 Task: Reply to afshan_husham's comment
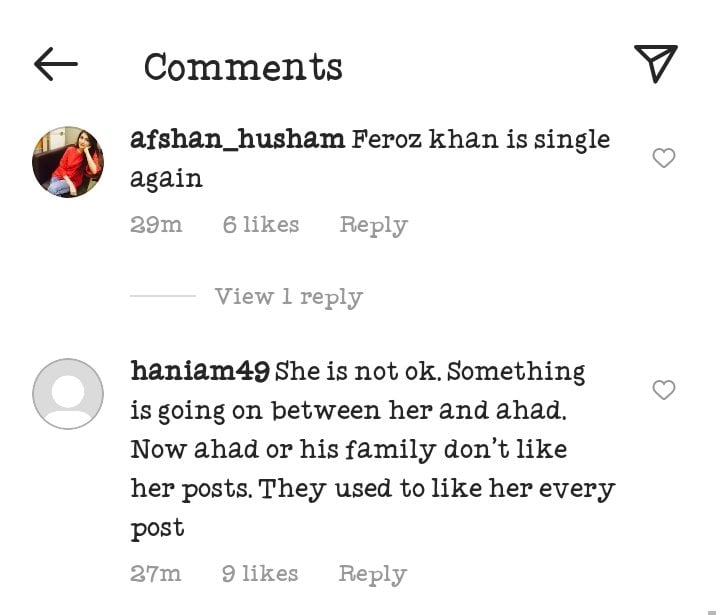[x=373, y=225]
